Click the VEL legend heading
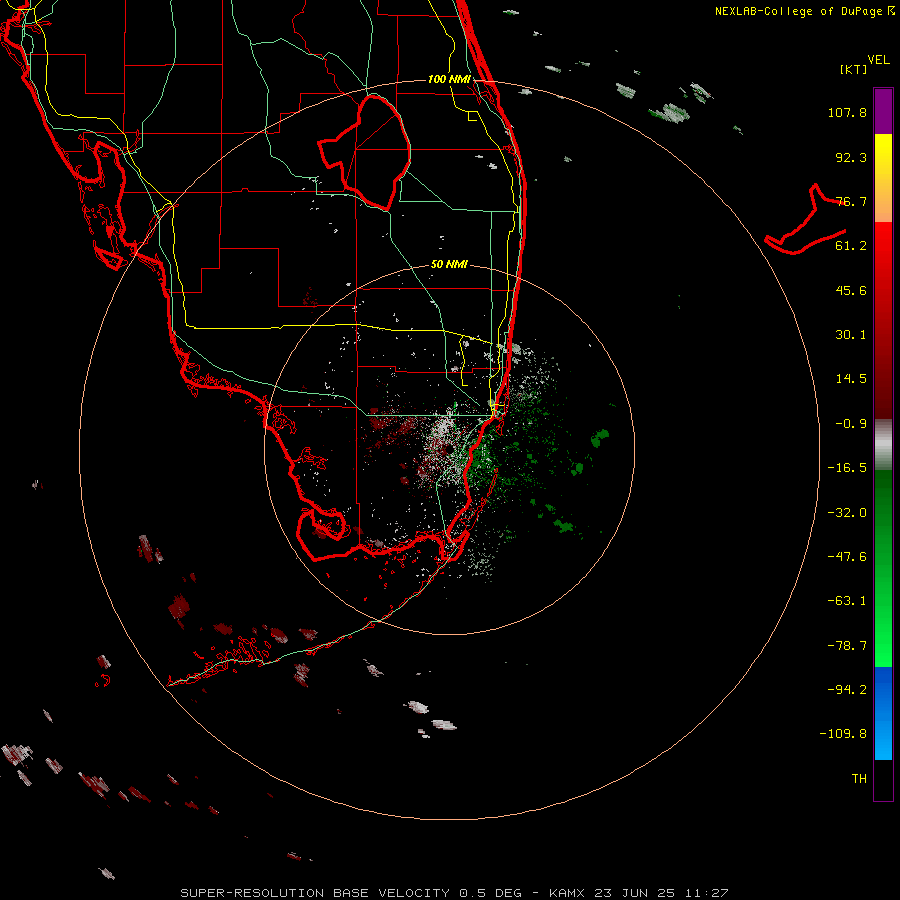This screenshot has width=900, height=900. (878, 60)
